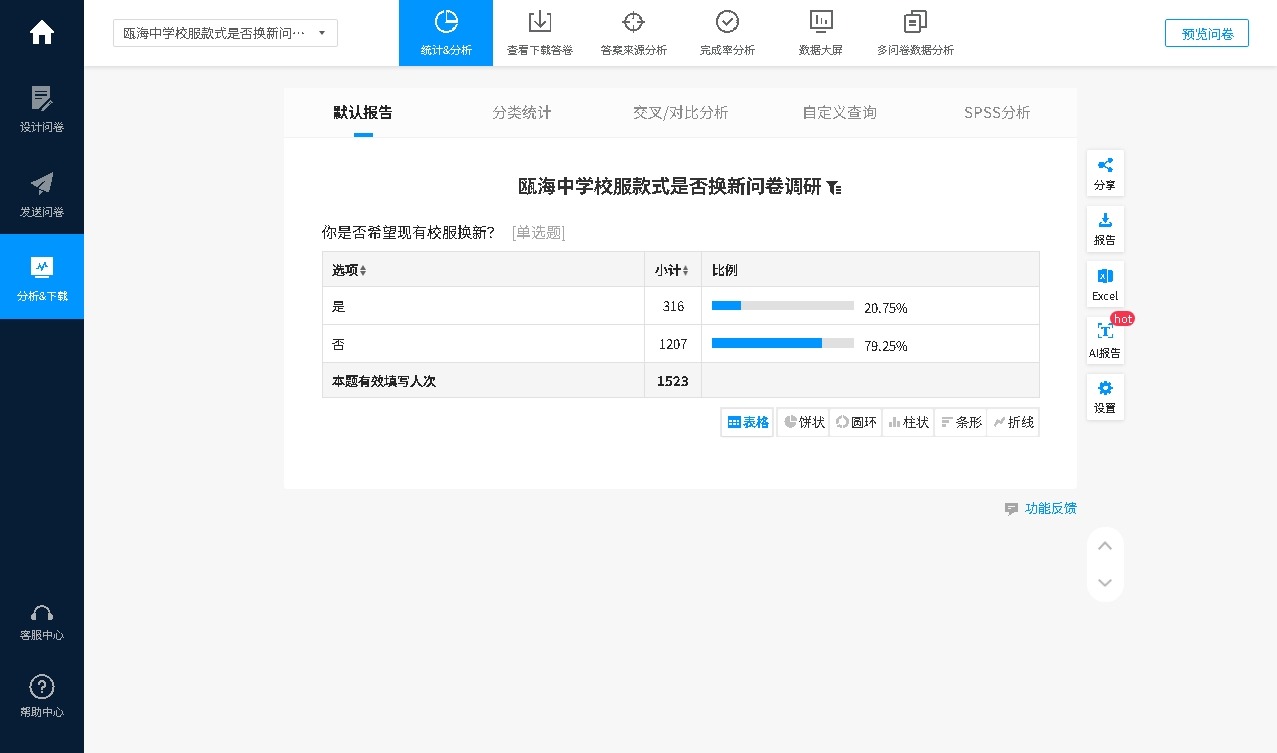Open the 发送问卷 send section
The width and height of the screenshot is (1277, 753).
(x=42, y=194)
